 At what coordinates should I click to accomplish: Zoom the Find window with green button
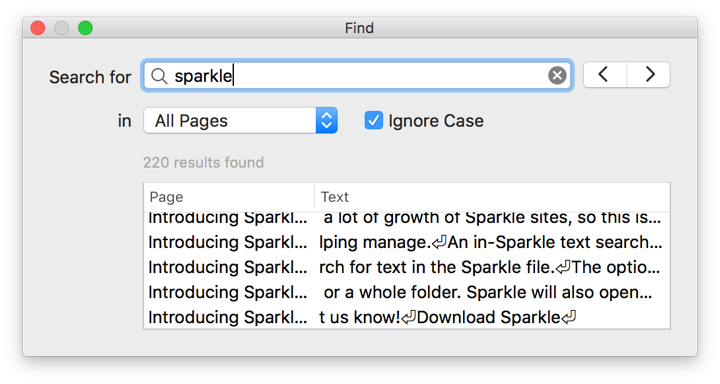pos(85,28)
